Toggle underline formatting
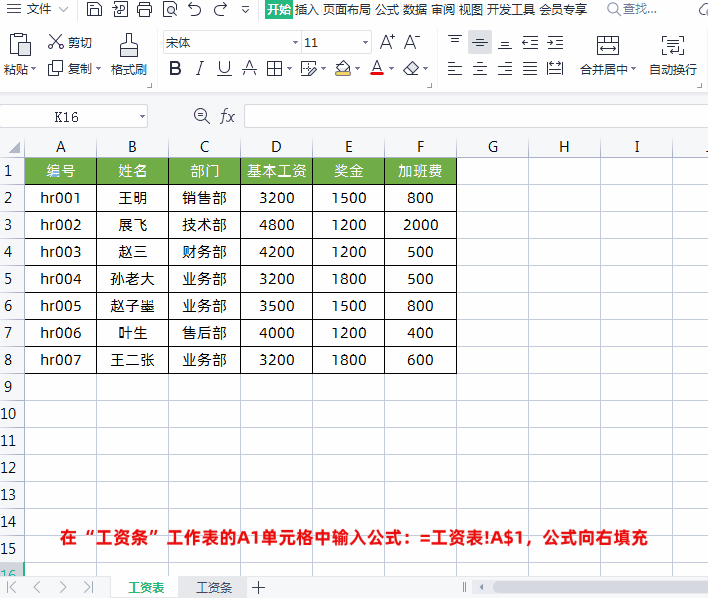708x598 pixels. (224, 69)
